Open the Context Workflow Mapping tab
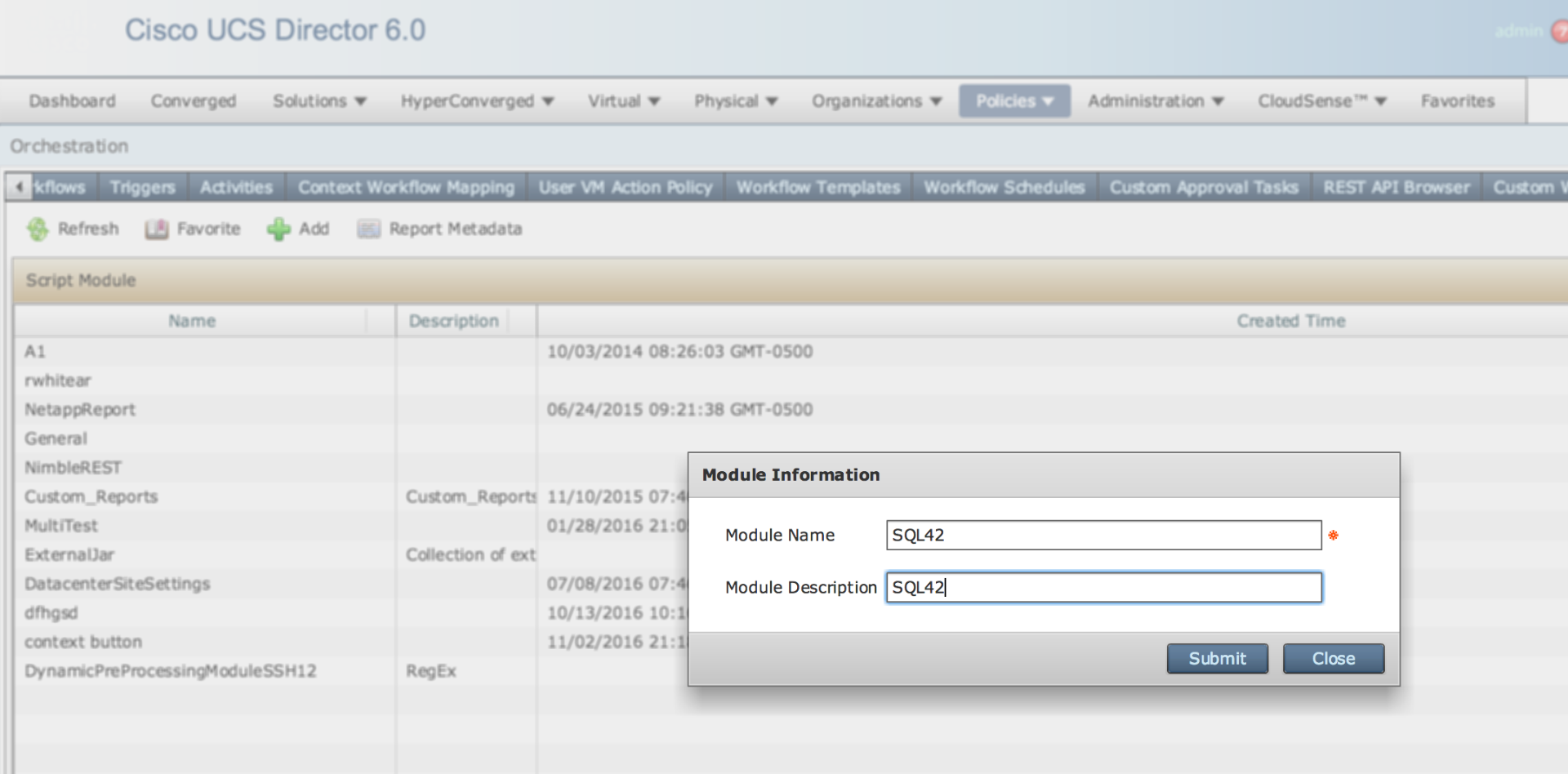This screenshot has width=1568, height=774. click(406, 188)
